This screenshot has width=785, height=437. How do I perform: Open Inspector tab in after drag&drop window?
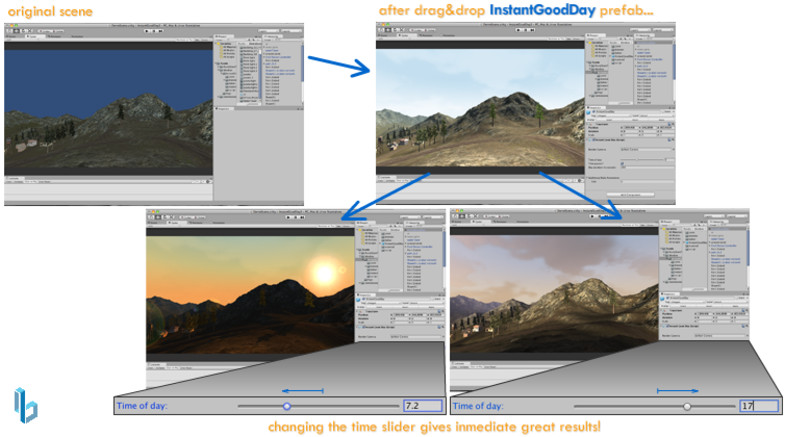tap(595, 108)
